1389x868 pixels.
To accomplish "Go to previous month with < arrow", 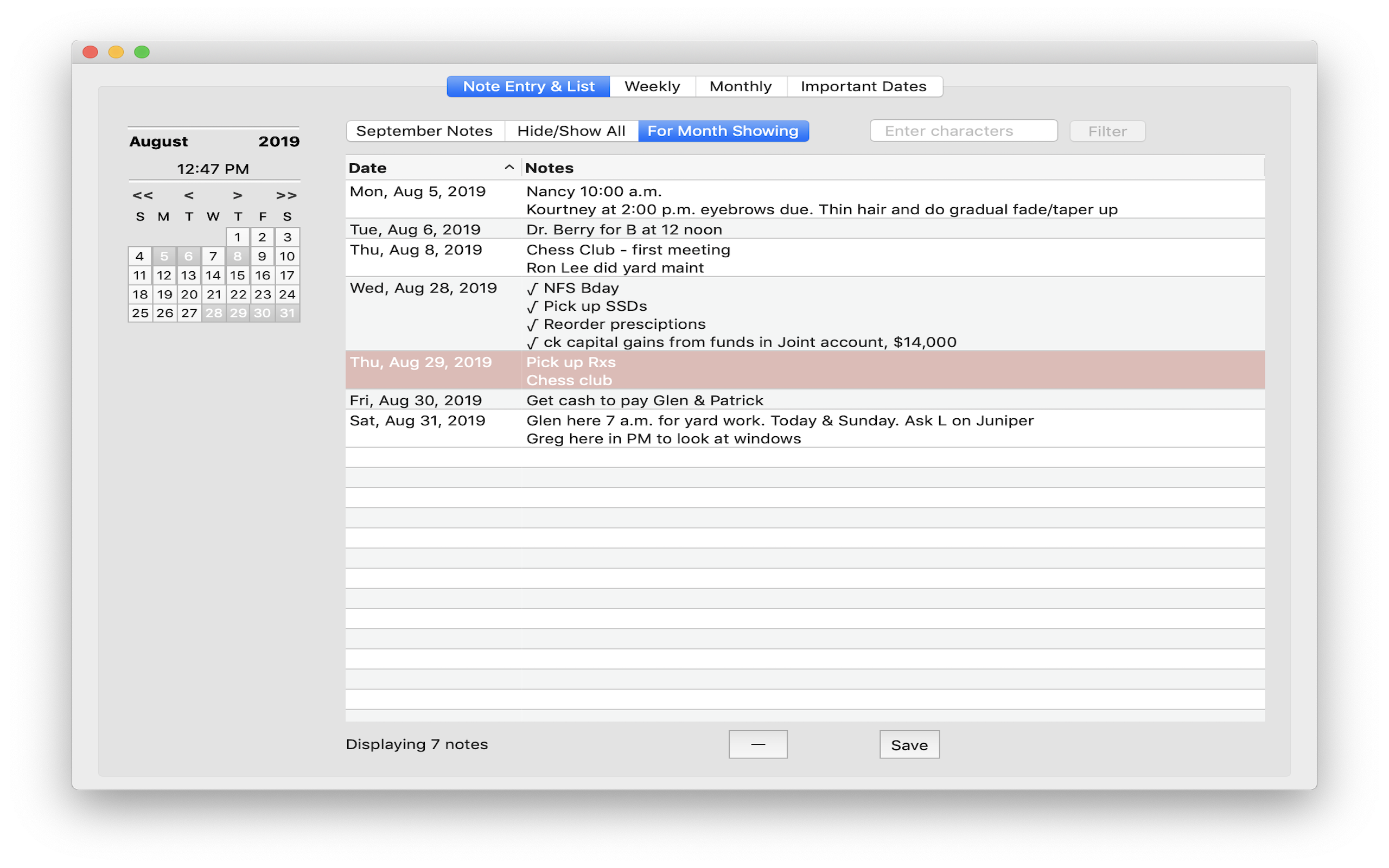I will (x=188, y=195).
